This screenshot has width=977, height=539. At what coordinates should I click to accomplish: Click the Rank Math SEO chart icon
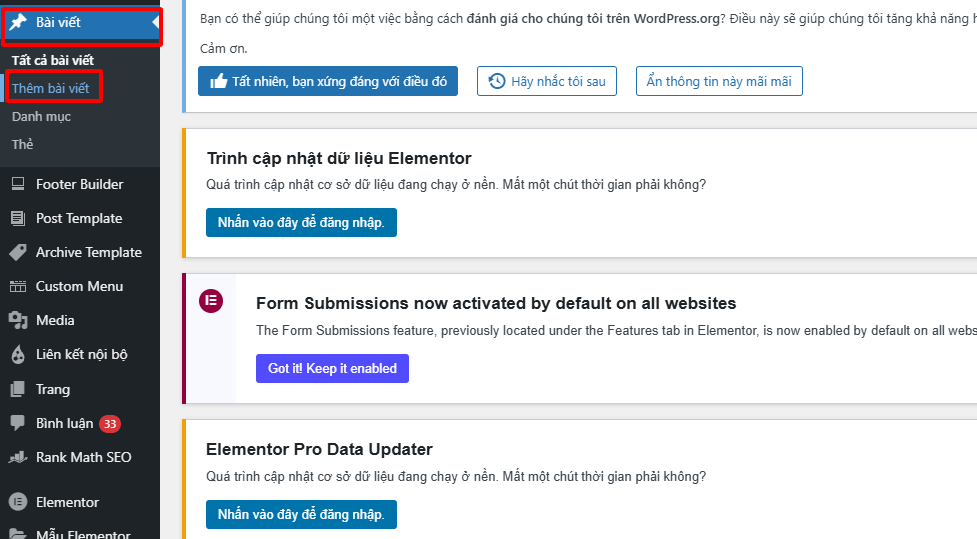[x=18, y=457]
